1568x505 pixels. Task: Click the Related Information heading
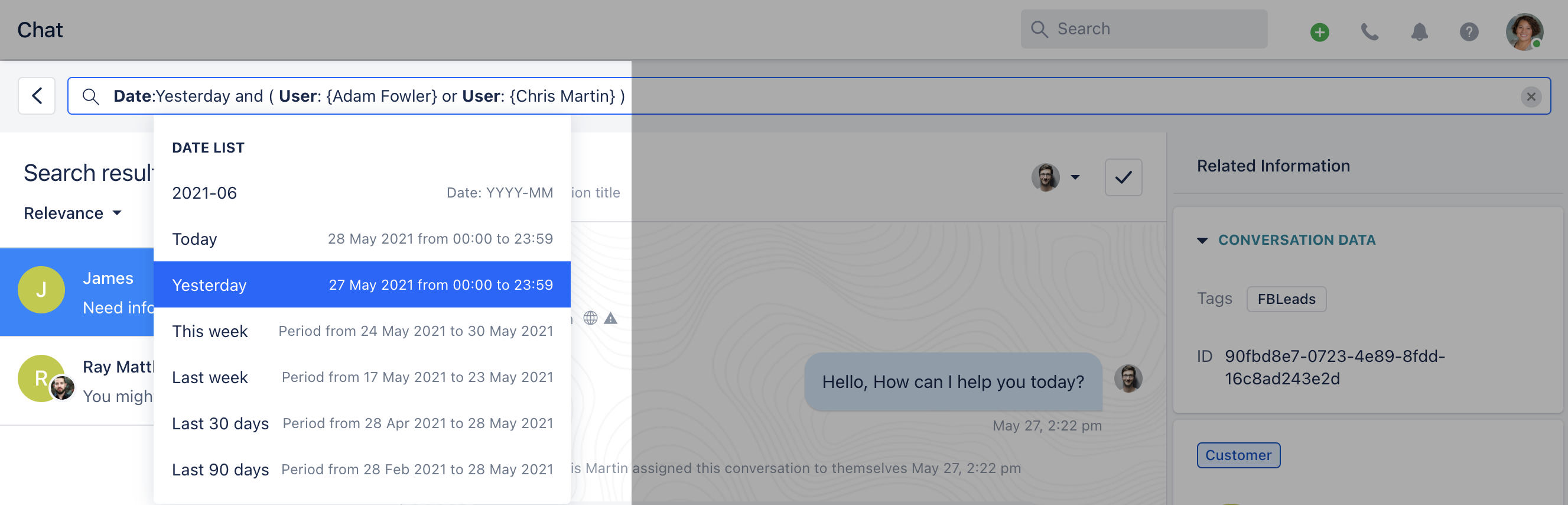point(1273,166)
